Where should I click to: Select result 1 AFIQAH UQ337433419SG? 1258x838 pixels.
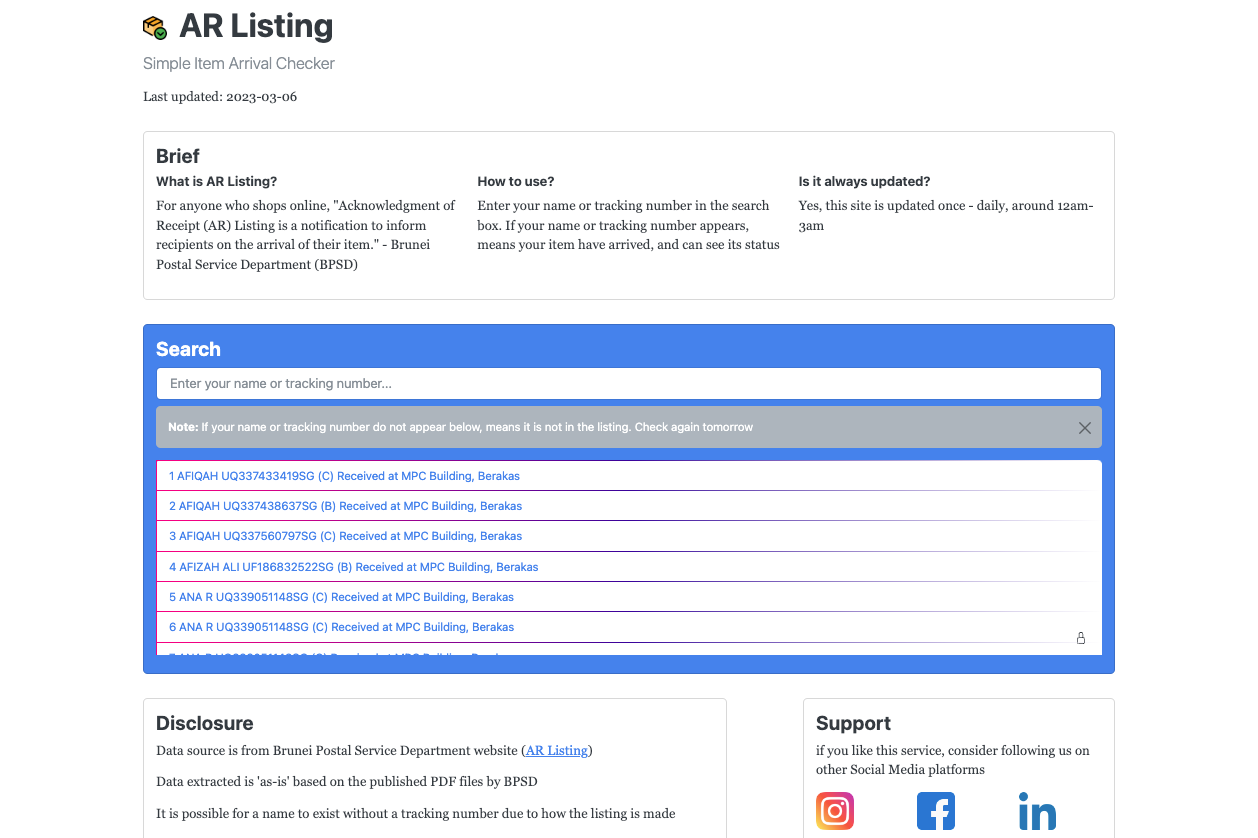point(344,476)
